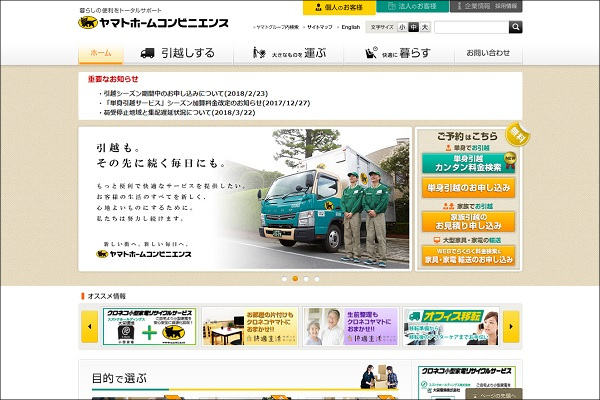Click the 単身引越のお申し込み button
This screenshot has width=600, height=400.
(x=468, y=188)
